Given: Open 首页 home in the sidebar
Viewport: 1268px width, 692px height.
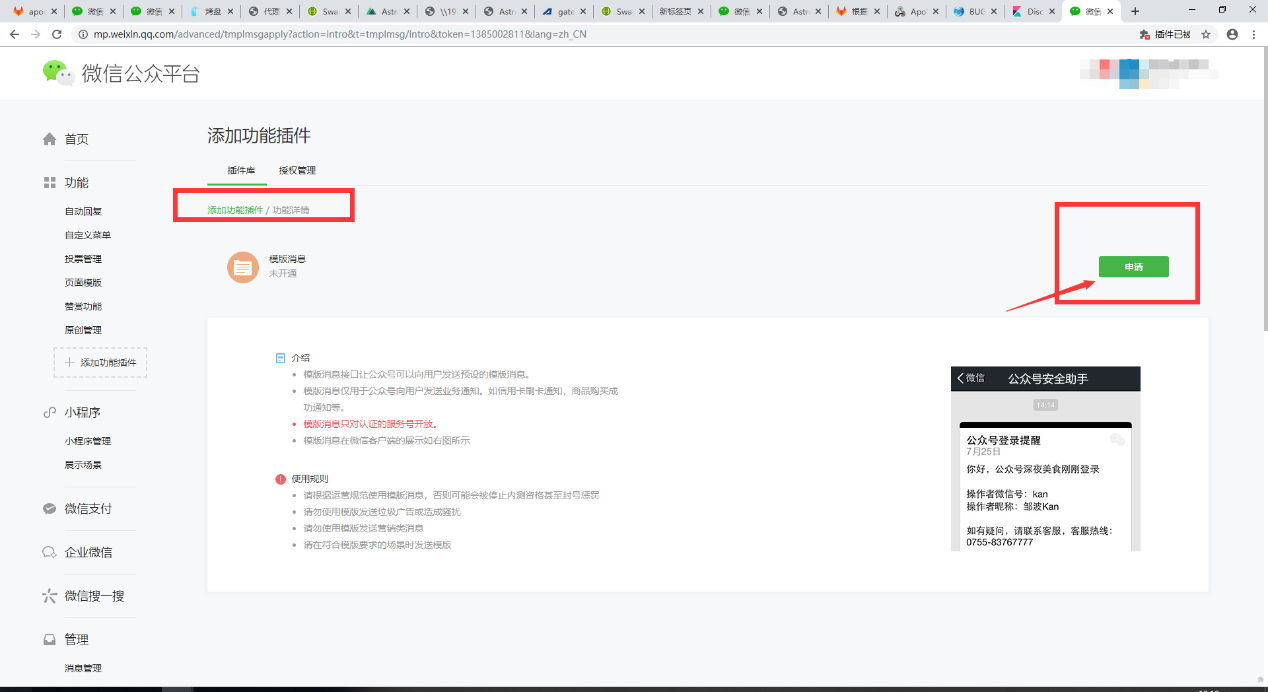Looking at the screenshot, I should point(76,139).
